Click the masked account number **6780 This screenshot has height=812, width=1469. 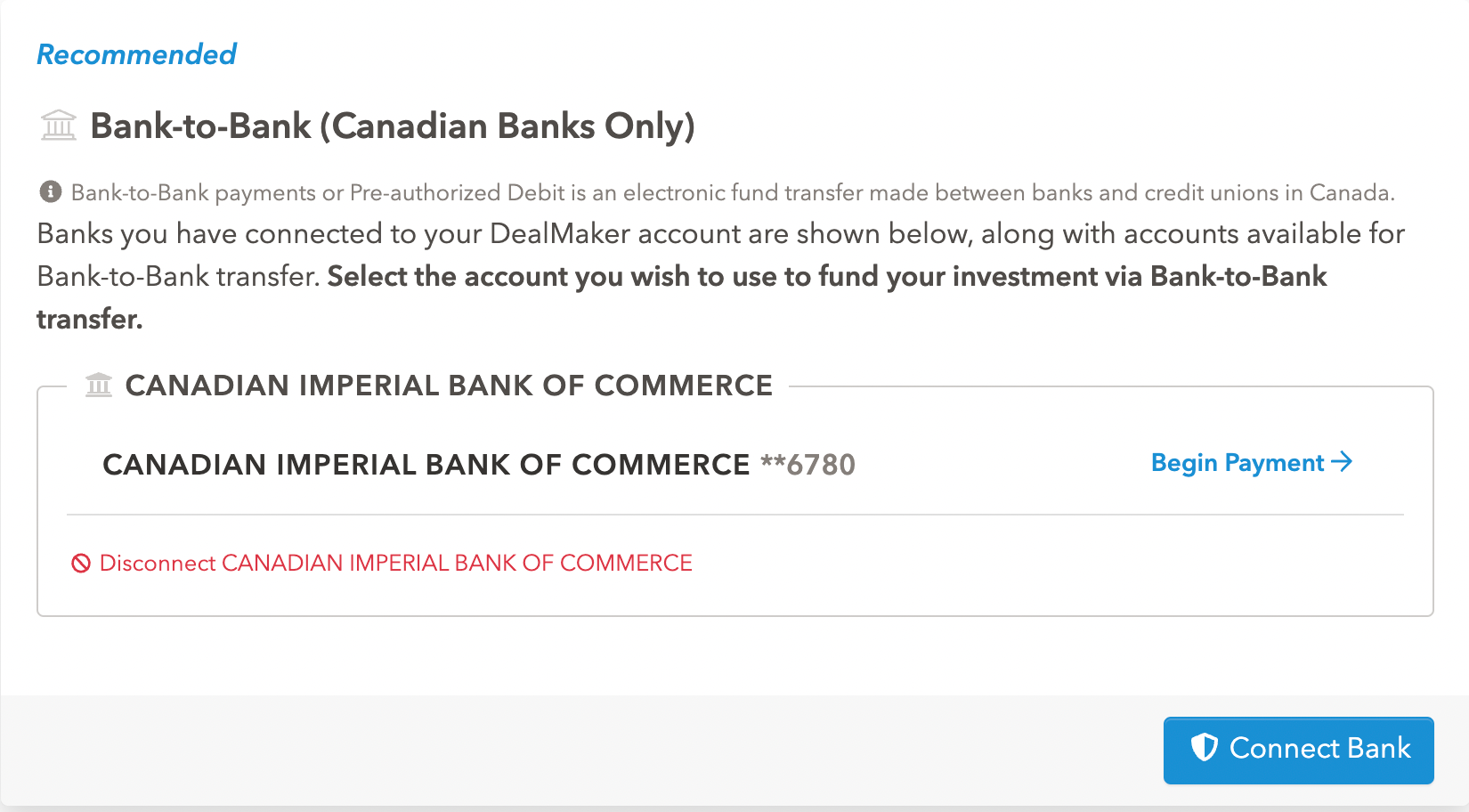[808, 465]
